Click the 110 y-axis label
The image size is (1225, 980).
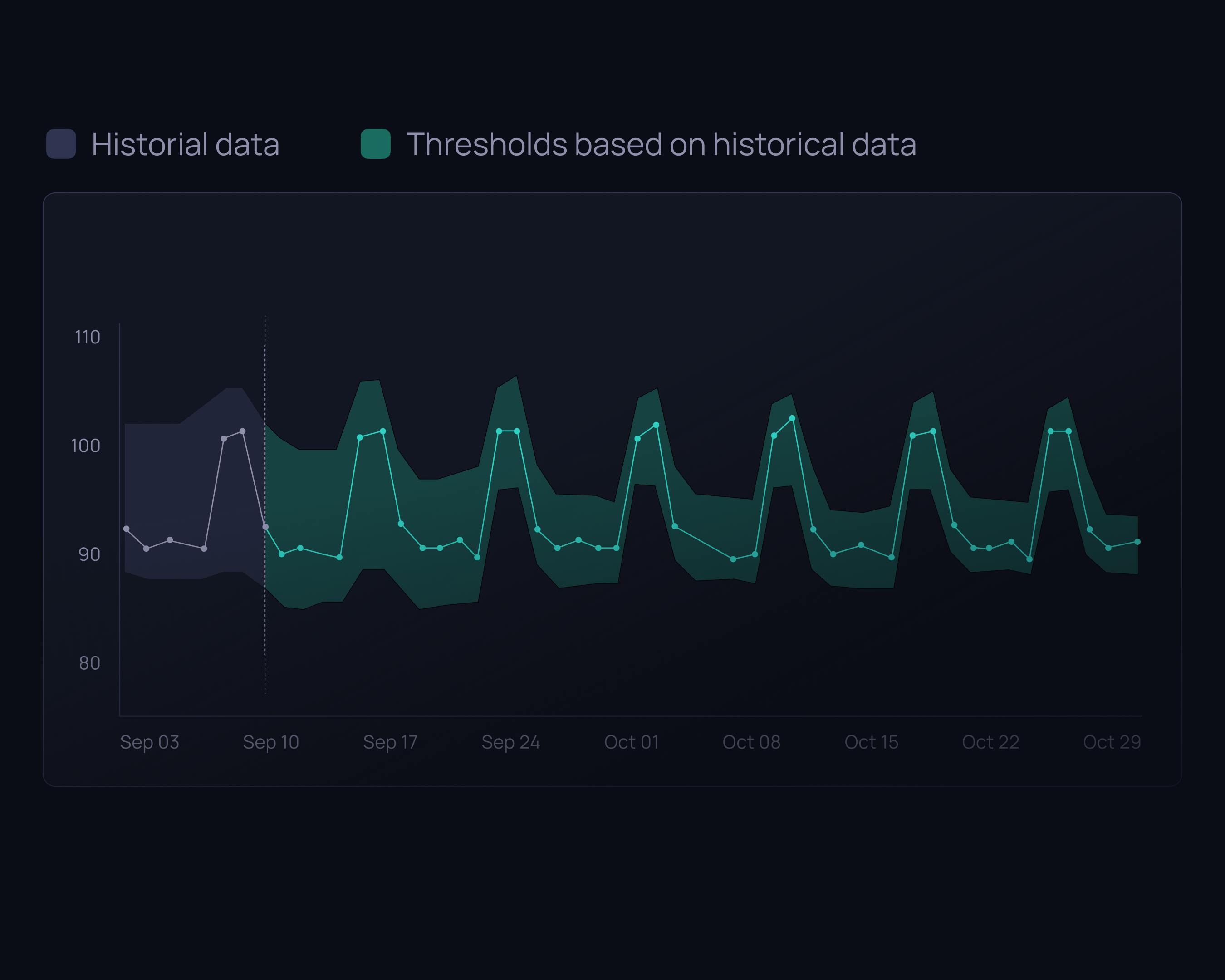(88, 338)
